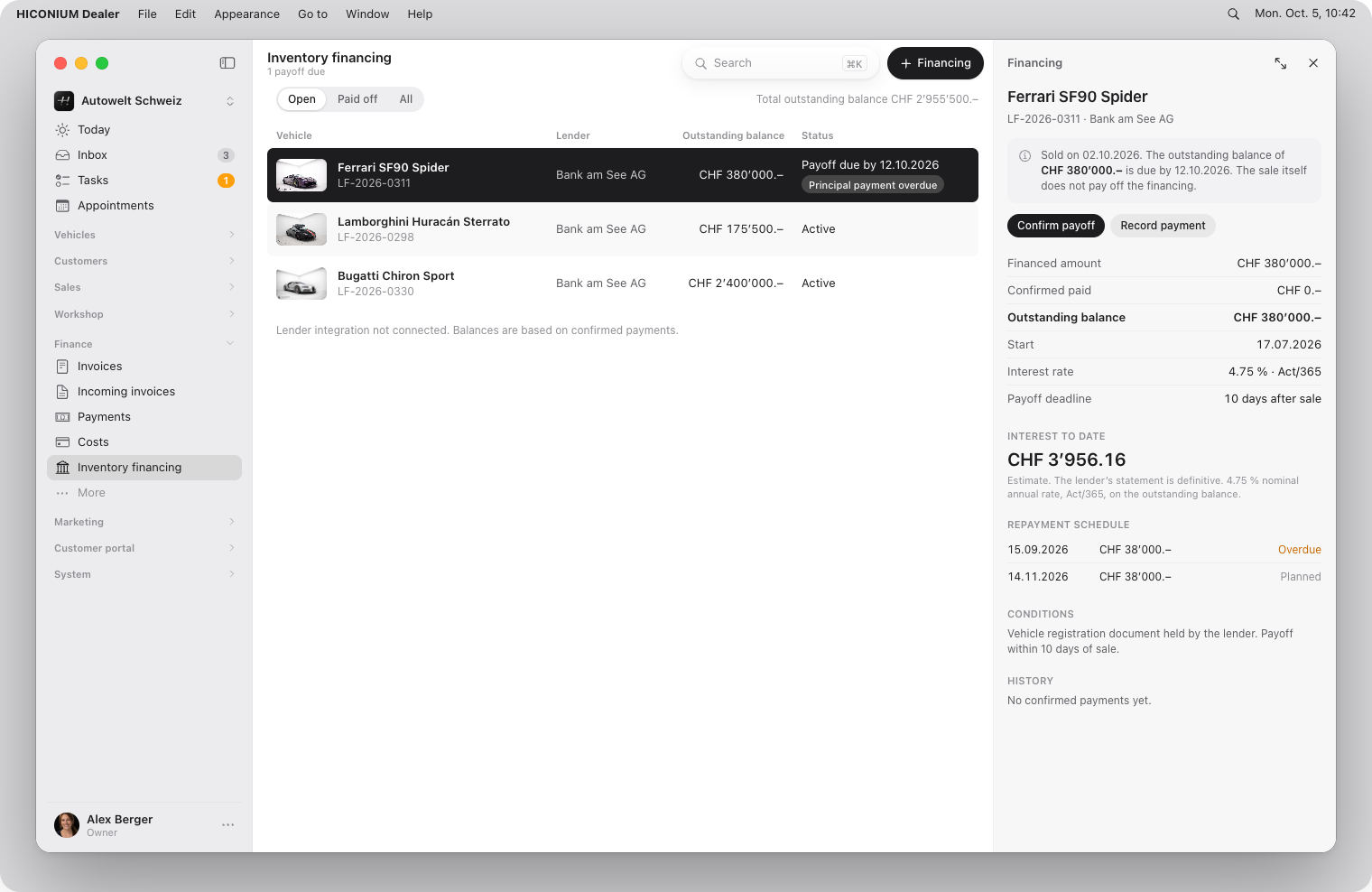
Task: Select Inventory financing in the sidebar
Action: 144,468
